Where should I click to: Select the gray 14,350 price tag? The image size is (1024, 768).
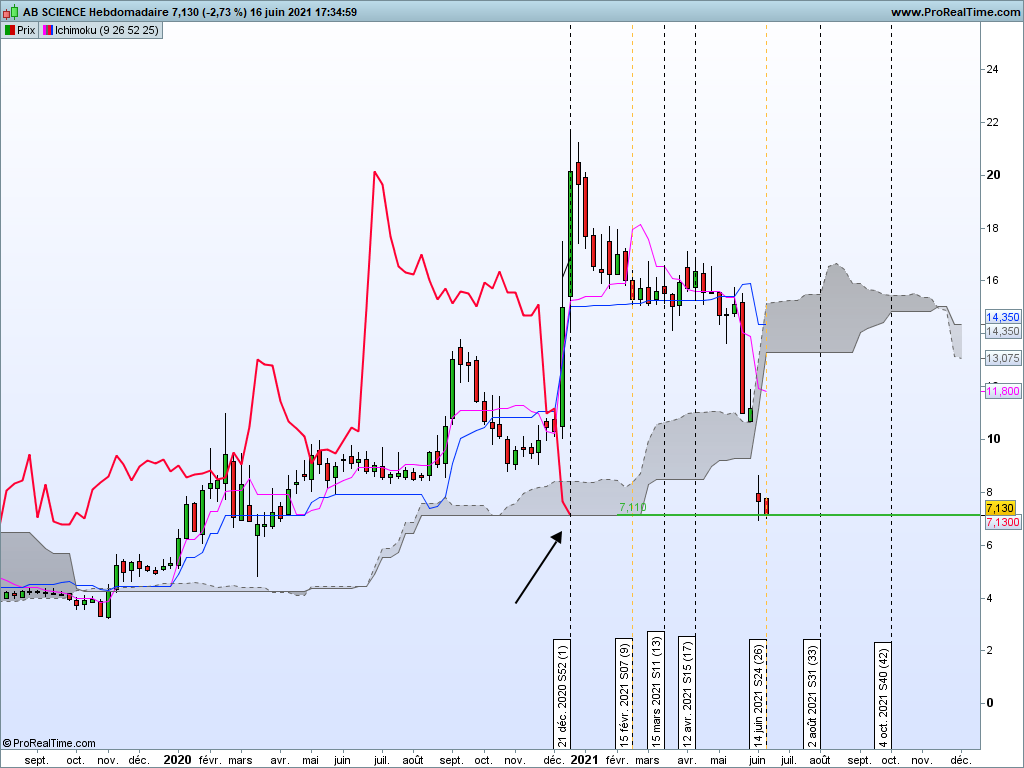[x=1002, y=331]
